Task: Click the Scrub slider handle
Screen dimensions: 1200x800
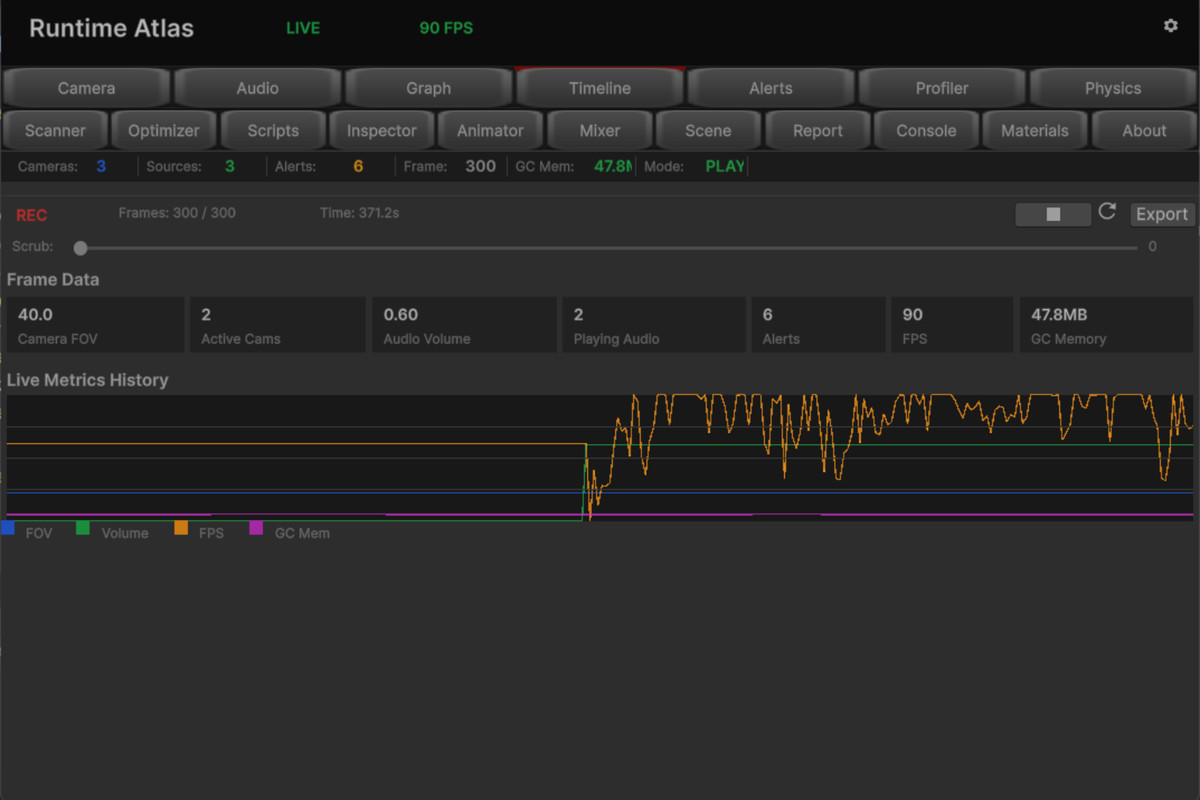Action: pos(81,248)
